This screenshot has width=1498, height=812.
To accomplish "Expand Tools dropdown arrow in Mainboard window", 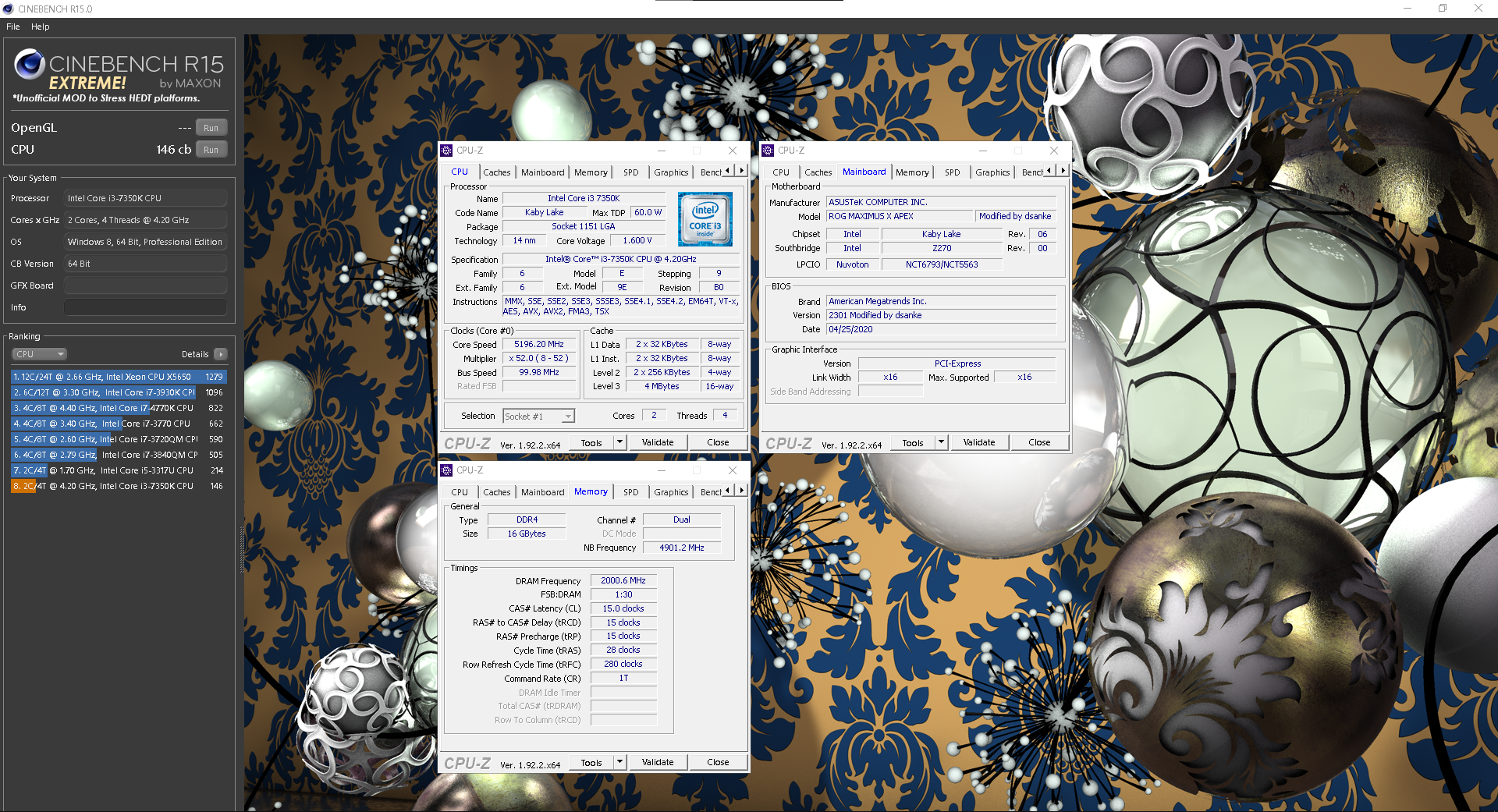I will [x=942, y=442].
